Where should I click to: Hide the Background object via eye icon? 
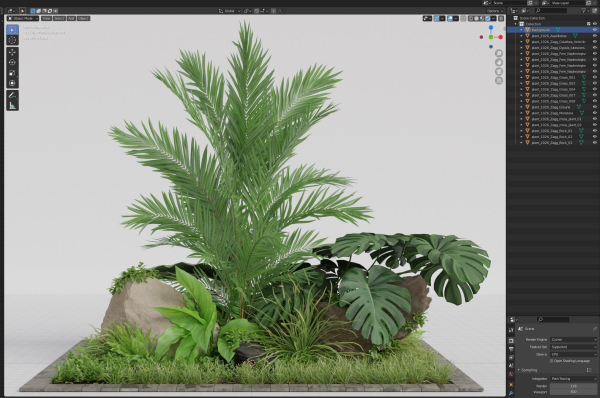tap(595, 30)
